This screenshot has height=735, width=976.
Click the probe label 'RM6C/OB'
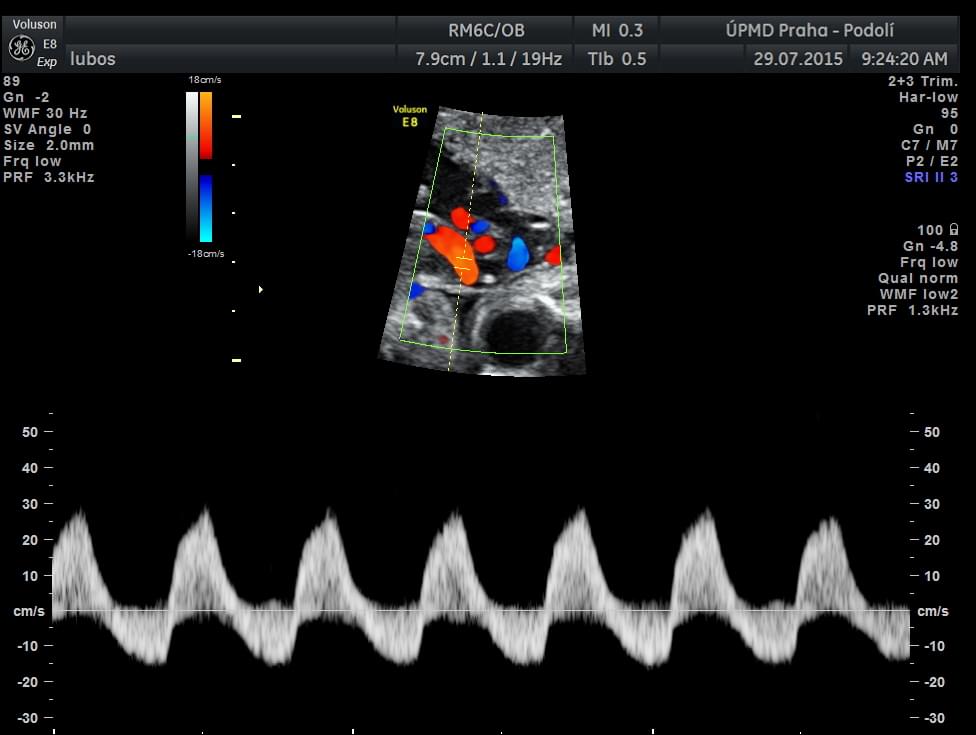[x=486, y=30]
